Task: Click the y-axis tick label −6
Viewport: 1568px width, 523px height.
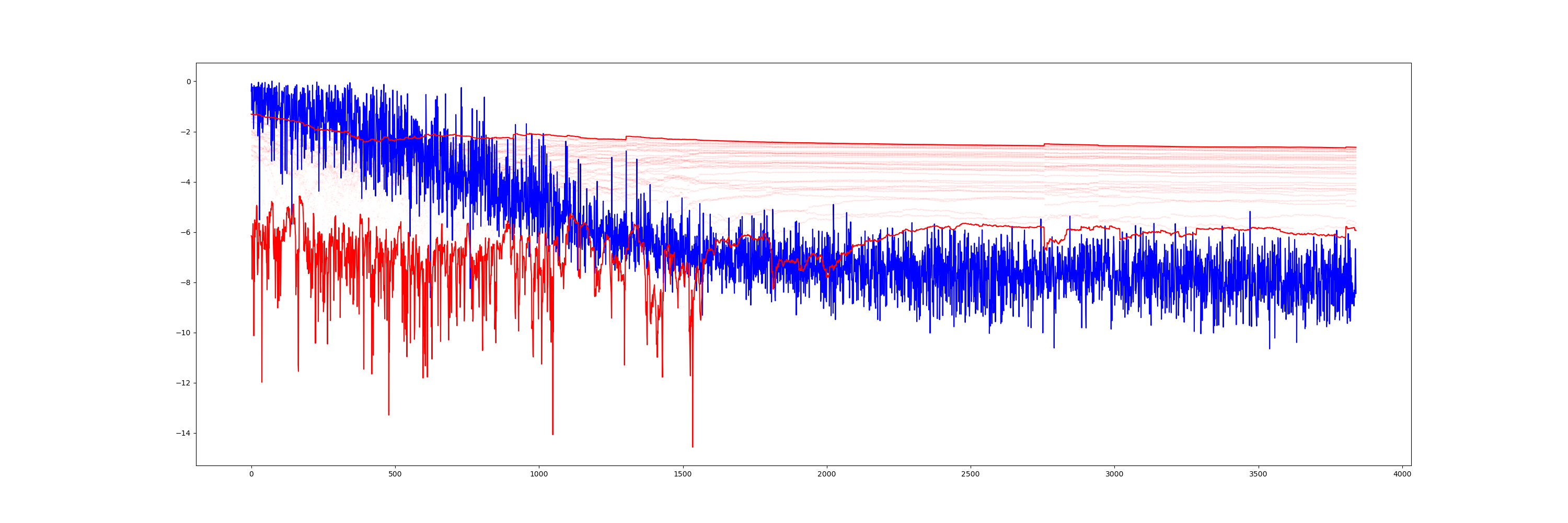Action: [186, 233]
